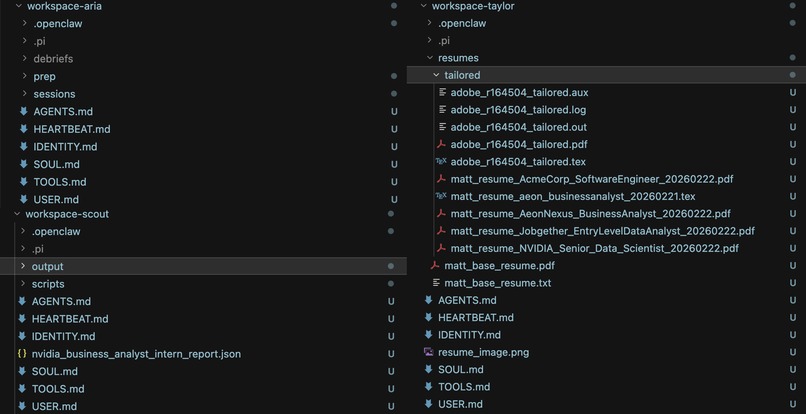The width and height of the screenshot is (806, 414).
Task: Click text file icon of adobe_r164504_tailored.log
Action: point(442,110)
